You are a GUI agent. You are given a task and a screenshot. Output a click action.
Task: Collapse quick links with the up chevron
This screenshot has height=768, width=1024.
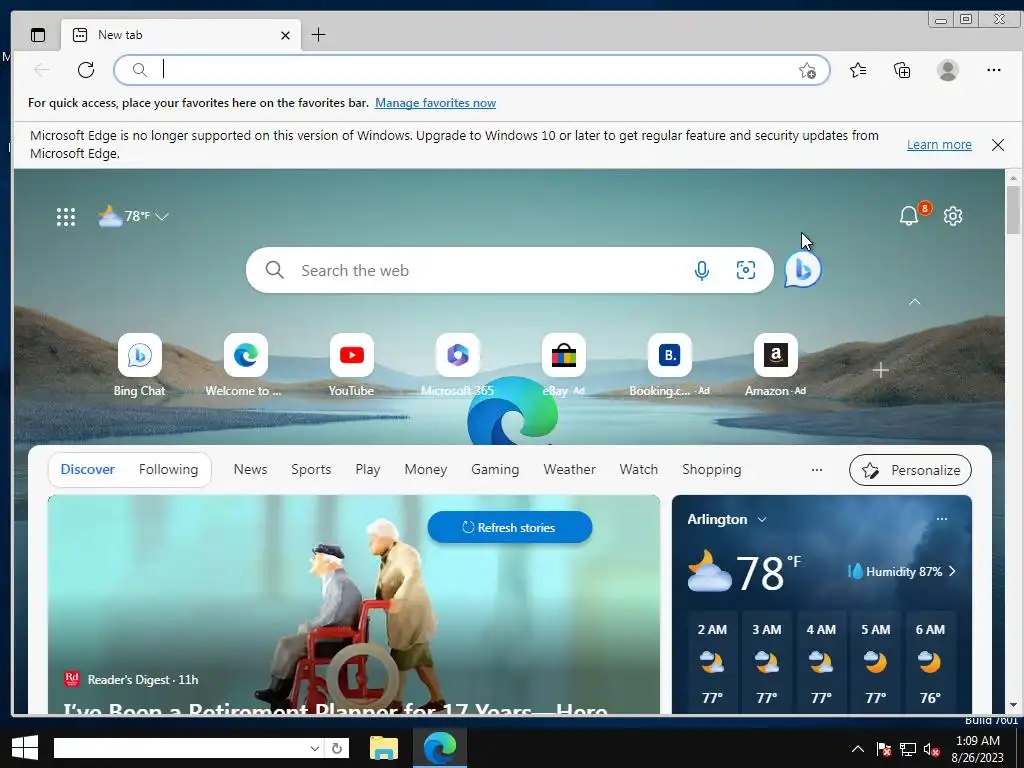pyautogui.click(x=914, y=302)
